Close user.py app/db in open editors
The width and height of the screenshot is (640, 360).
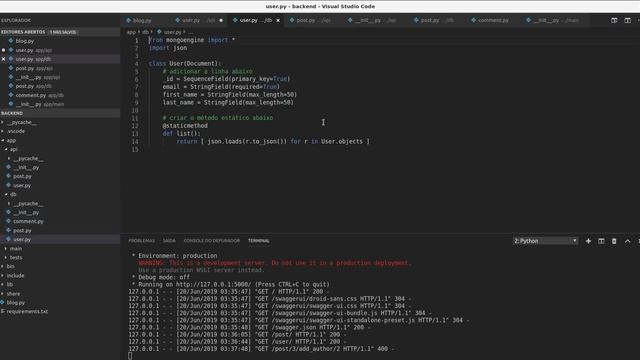coord(4,59)
